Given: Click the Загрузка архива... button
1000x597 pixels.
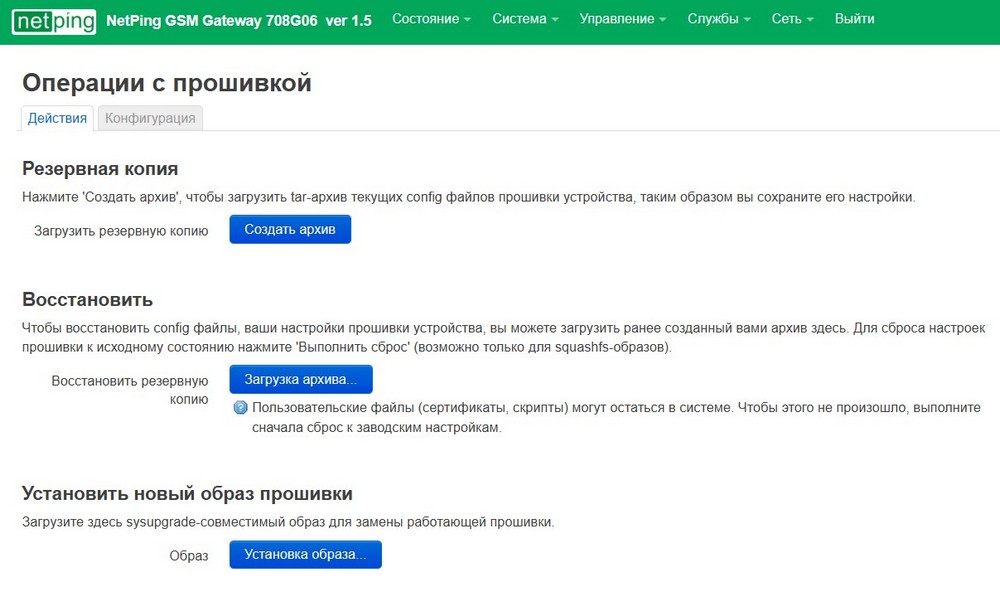Looking at the screenshot, I should [300, 380].
